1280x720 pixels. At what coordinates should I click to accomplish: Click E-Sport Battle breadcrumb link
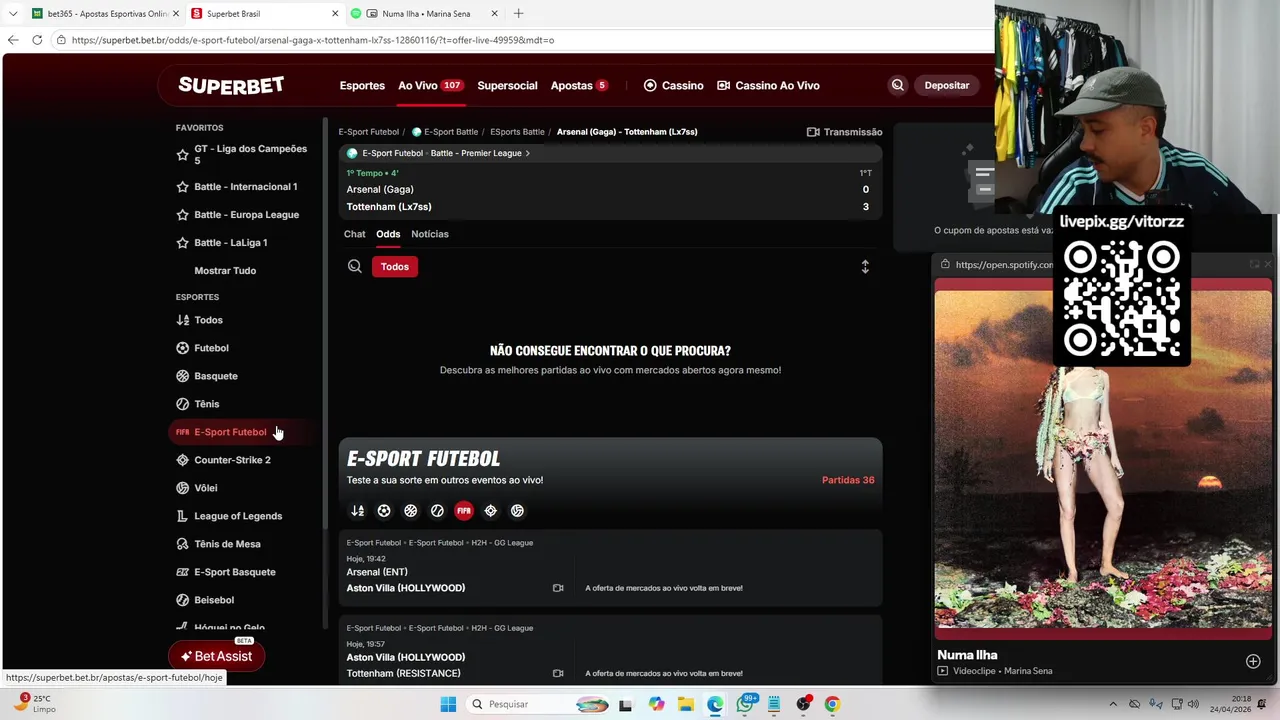coord(445,132)
